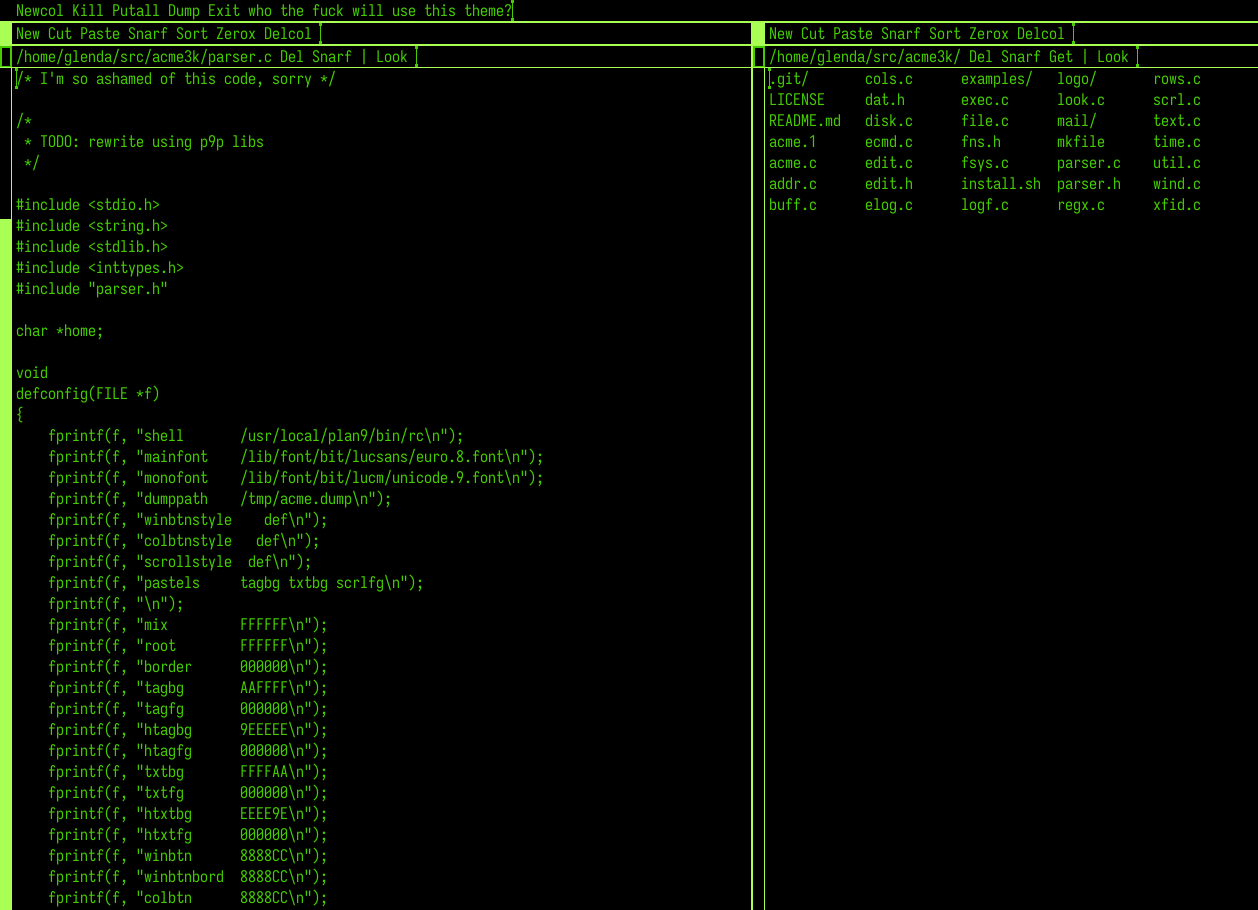Click Delcol in the directory listing column tag
This screenshot has height=910, width=1258.
click(1041, 34)
